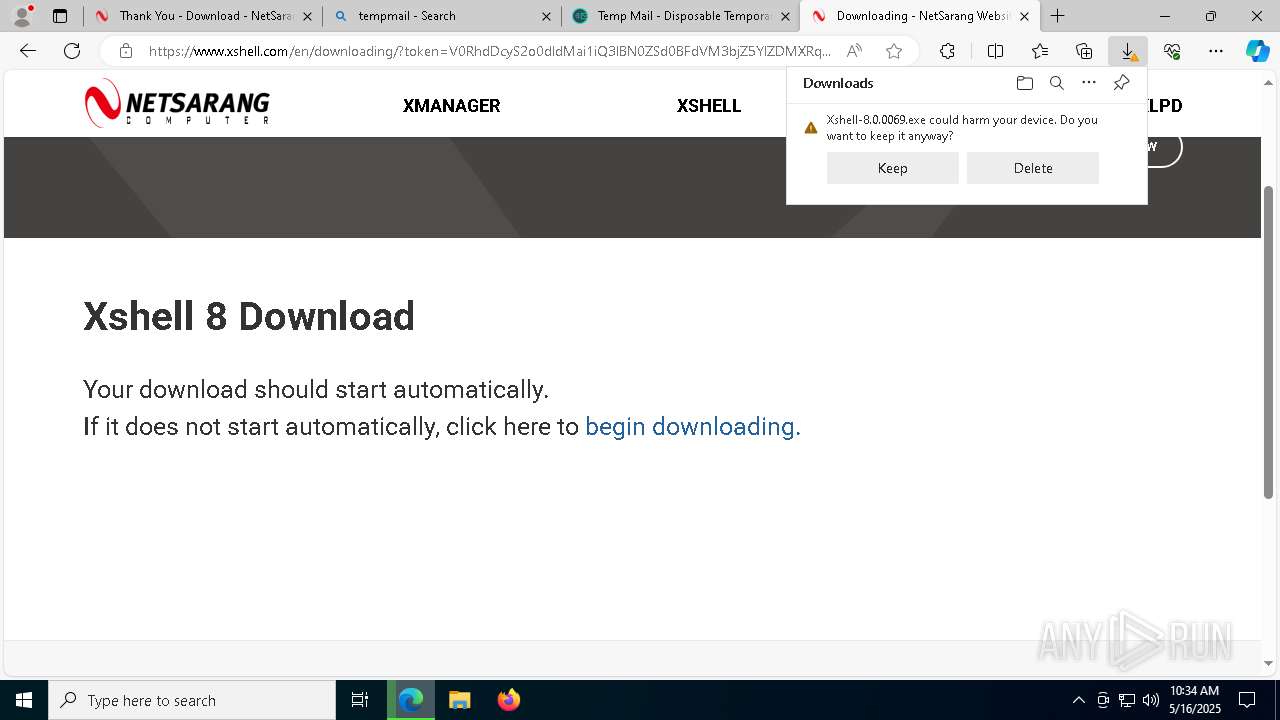Open more options in Downloads panel
The image size is (1280, 720).
pyautogui.click(x=1089, y=83)
